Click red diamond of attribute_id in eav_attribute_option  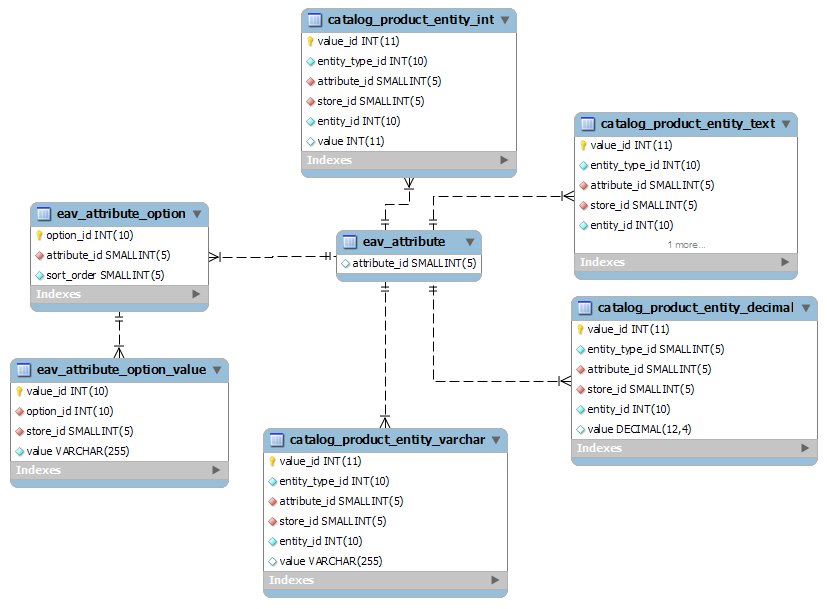pos(39,256)
